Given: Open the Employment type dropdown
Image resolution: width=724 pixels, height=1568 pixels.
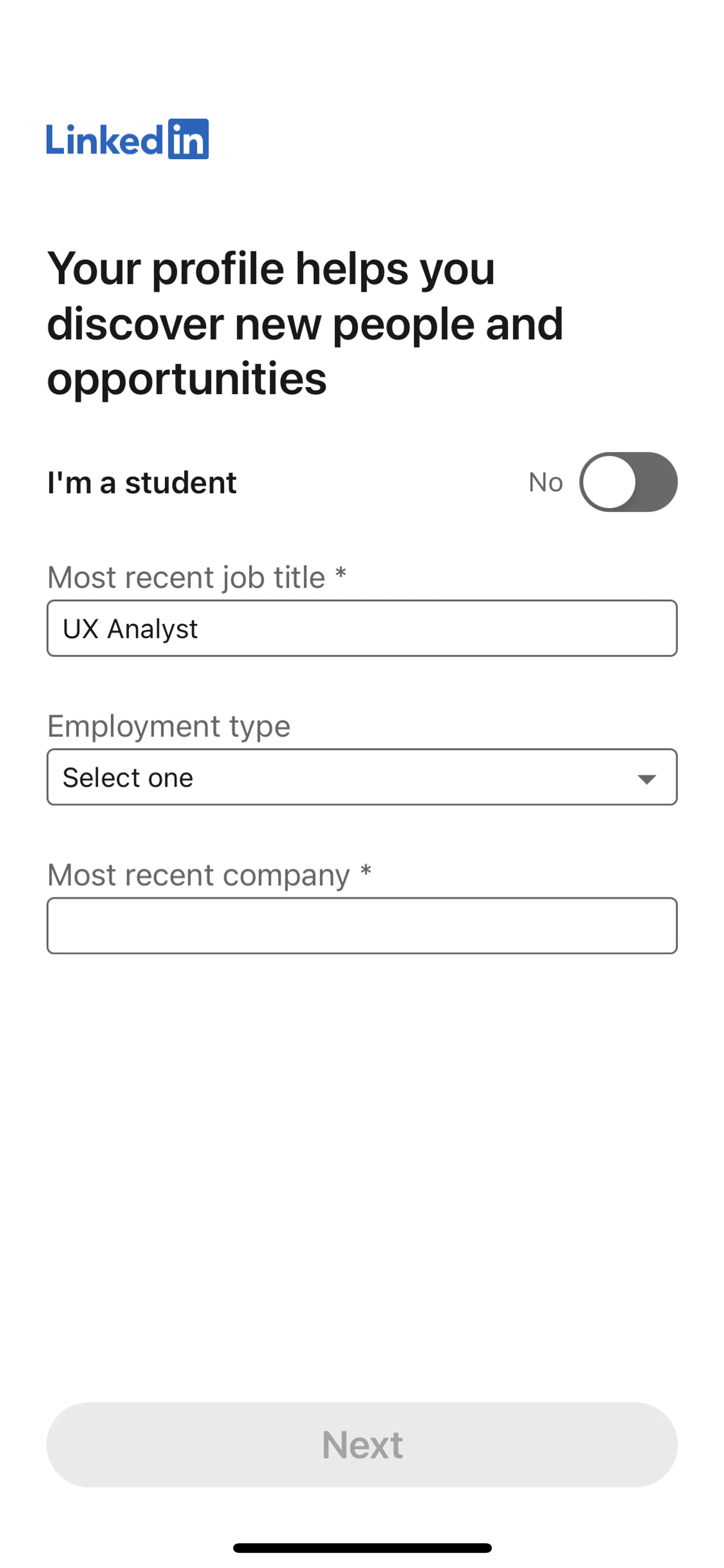Looking at the screenshot, I should coord(361,777).
